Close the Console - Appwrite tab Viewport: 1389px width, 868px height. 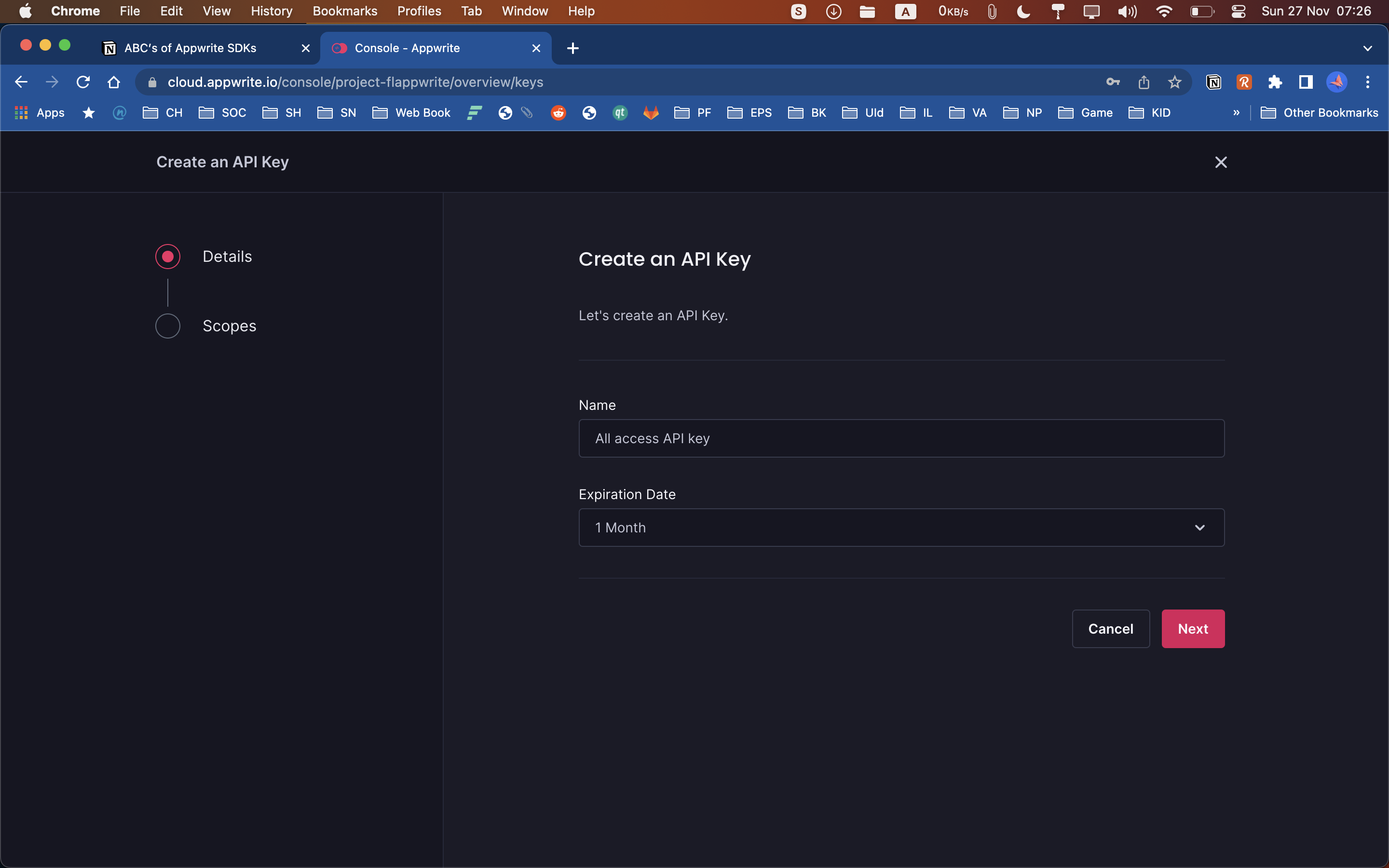536,48
